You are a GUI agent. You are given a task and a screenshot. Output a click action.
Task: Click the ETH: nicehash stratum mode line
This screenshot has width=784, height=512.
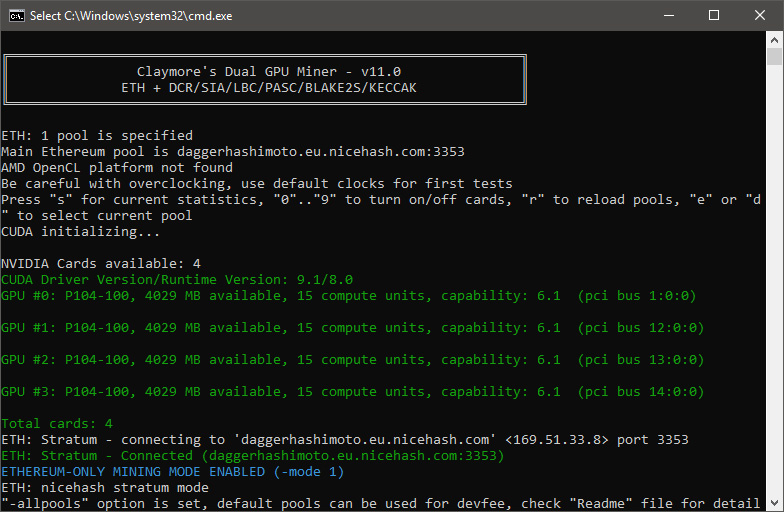click(x=105, y=488)
